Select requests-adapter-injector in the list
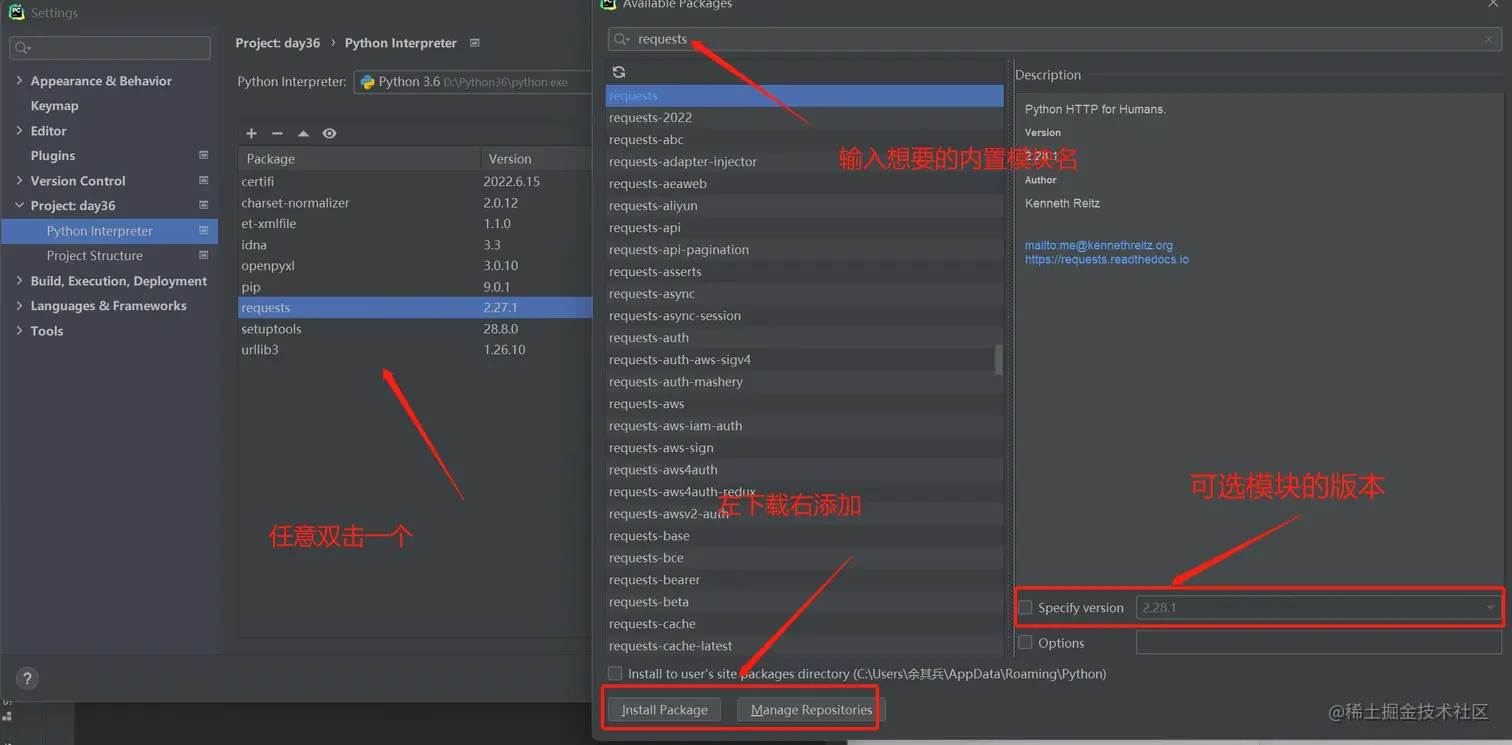This screenshot has height=745, width=1512. [805, 162]
